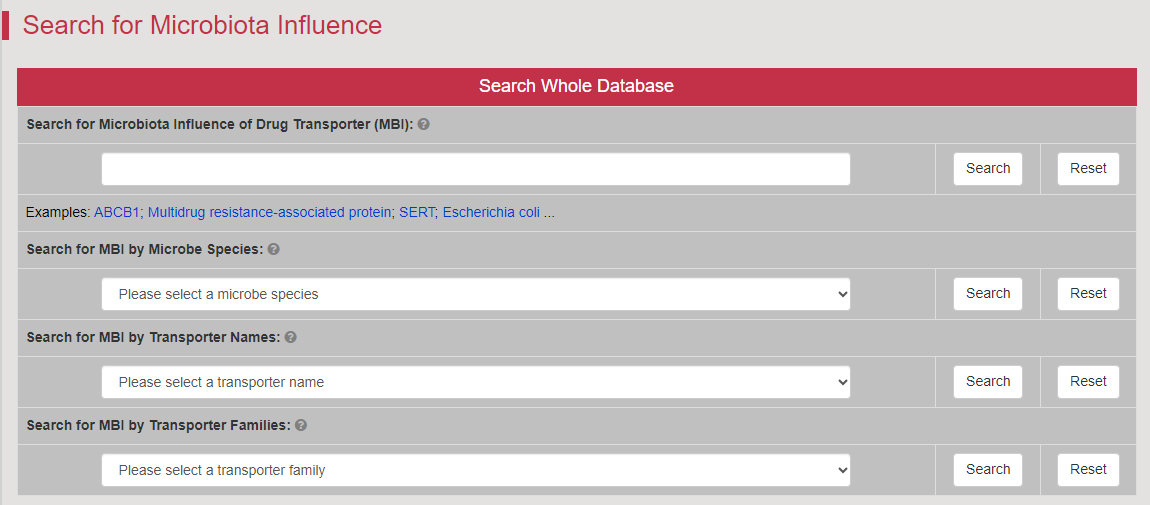Screen dimensions: 1150x505
Task: Click Search button for transporter name row
Action: [x=988, y=381]
